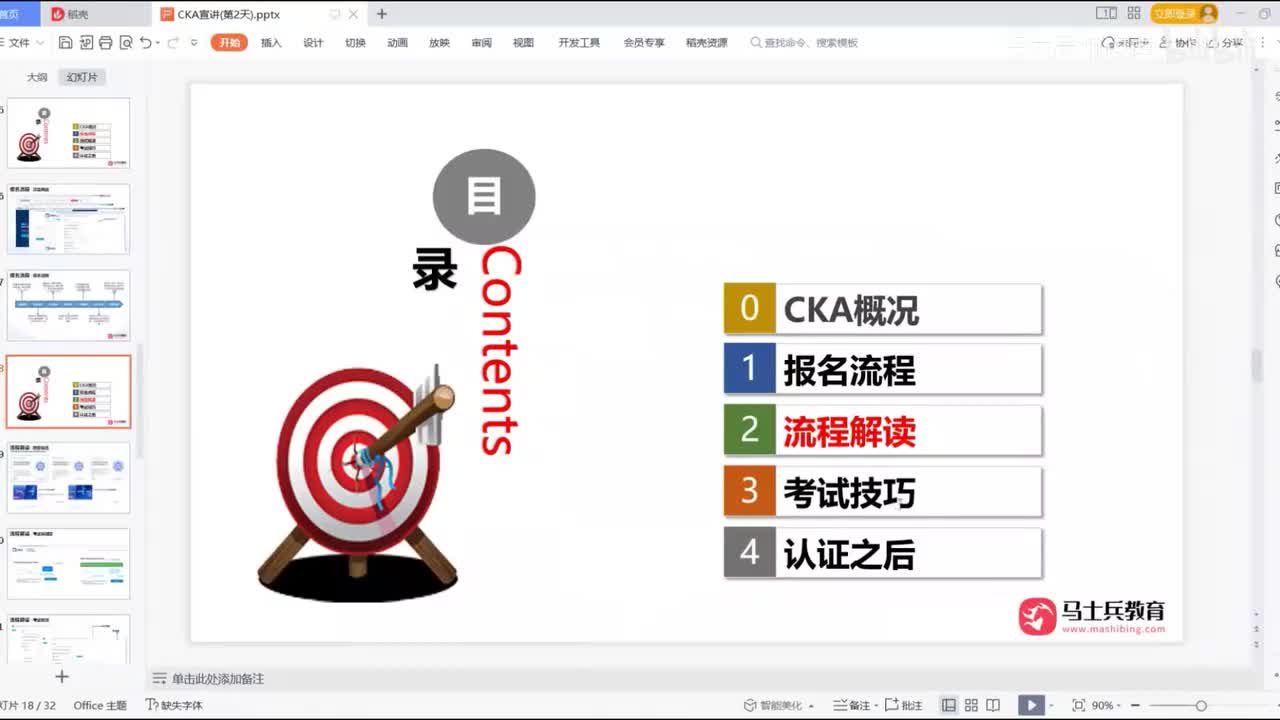Open the 智能美化 dropdown
1280x720 pixels.
(x=779, y=705)
